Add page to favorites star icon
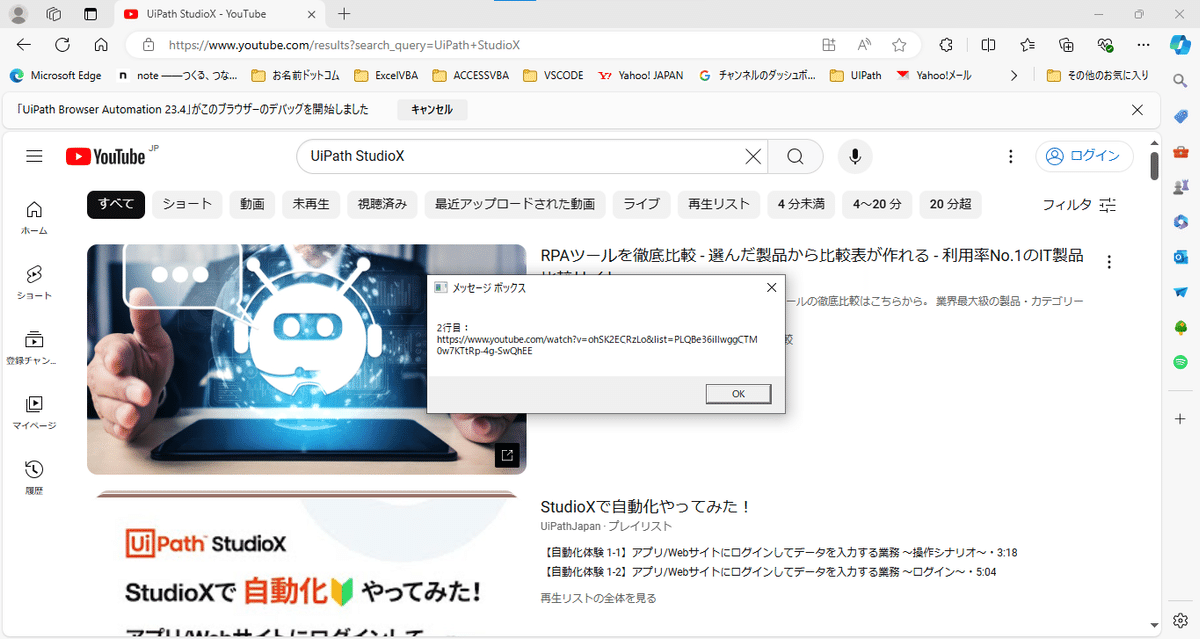The height and width of the screenshot is (639, 1200). click(899, 45)
